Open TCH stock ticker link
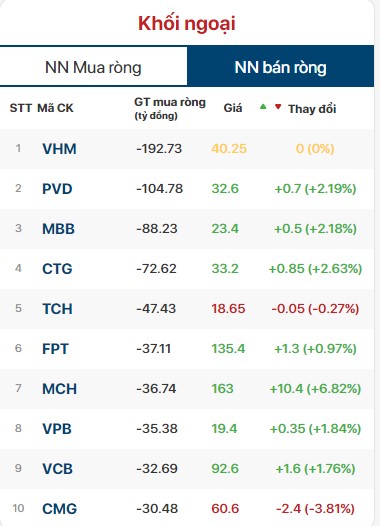The width and height of the screenshot is (380, 526). pyautogui.click(x=57, y=309)
